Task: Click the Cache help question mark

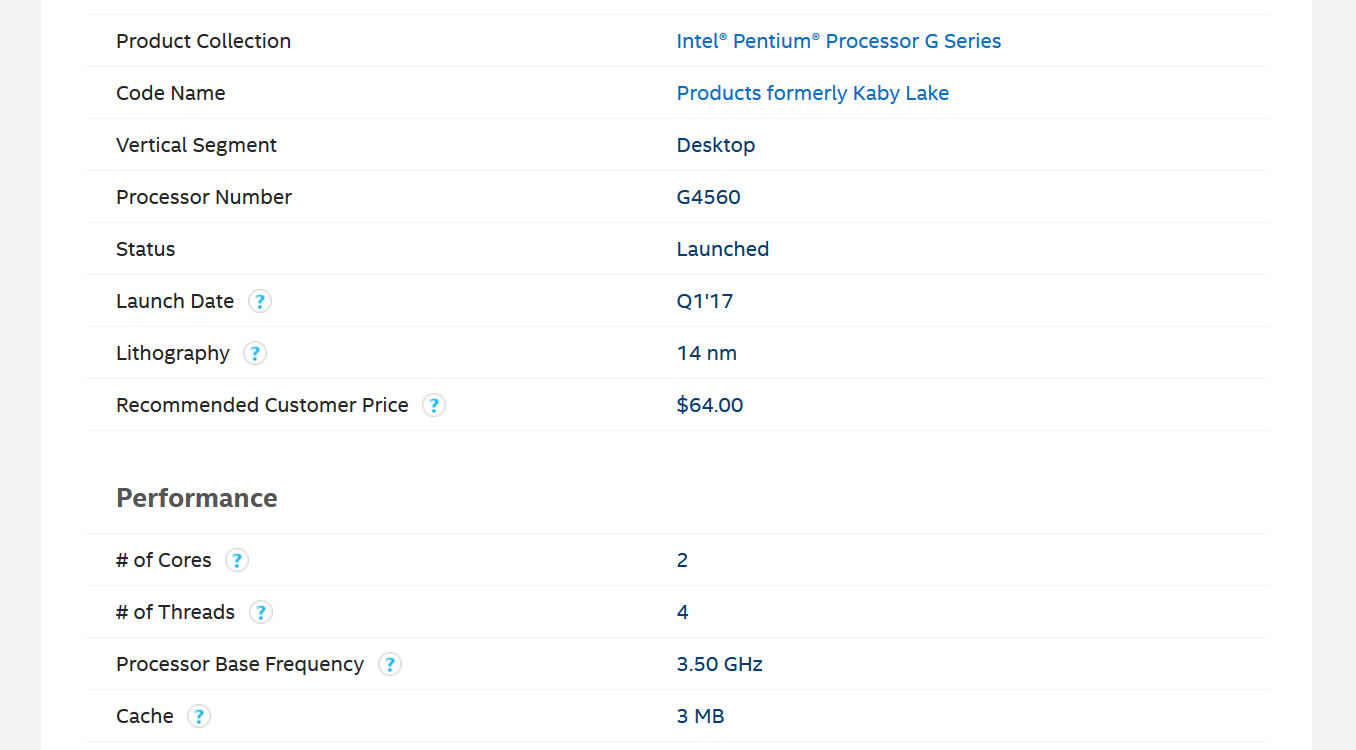Action: coord(199,716)
